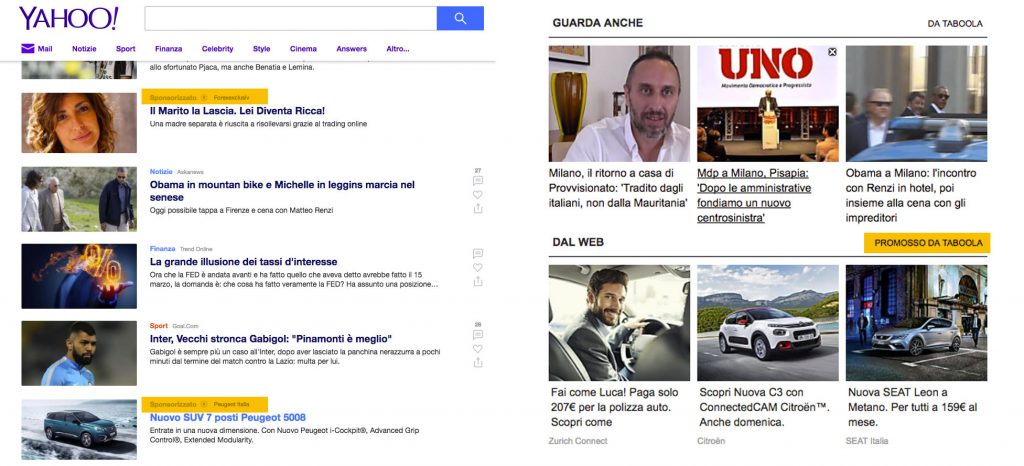The height and width of the screenshot is (466, 1024).
Task: Click the 'Sponsorizzato' label on the Forexexclusiv ad
Action: [x=173, y=97]
